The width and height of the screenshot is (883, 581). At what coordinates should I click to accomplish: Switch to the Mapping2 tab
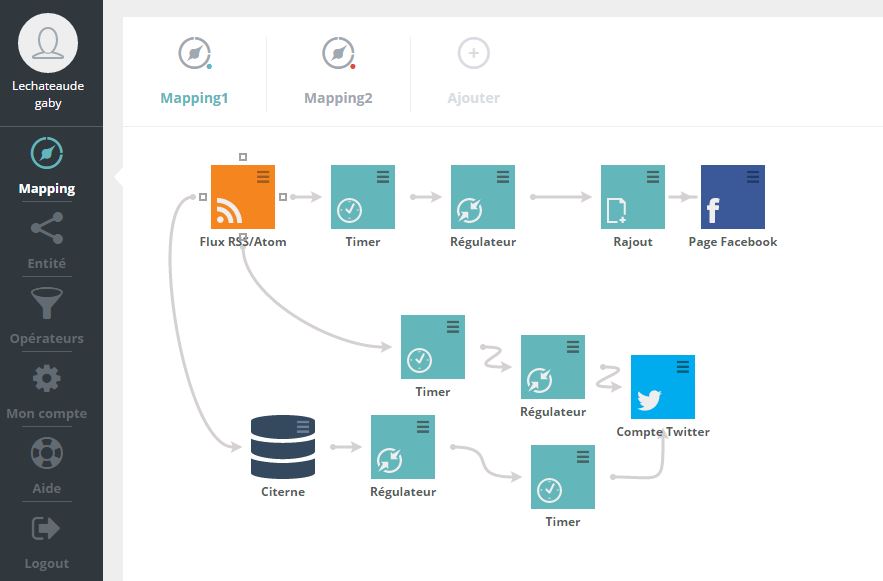click(x=338, y=71)
